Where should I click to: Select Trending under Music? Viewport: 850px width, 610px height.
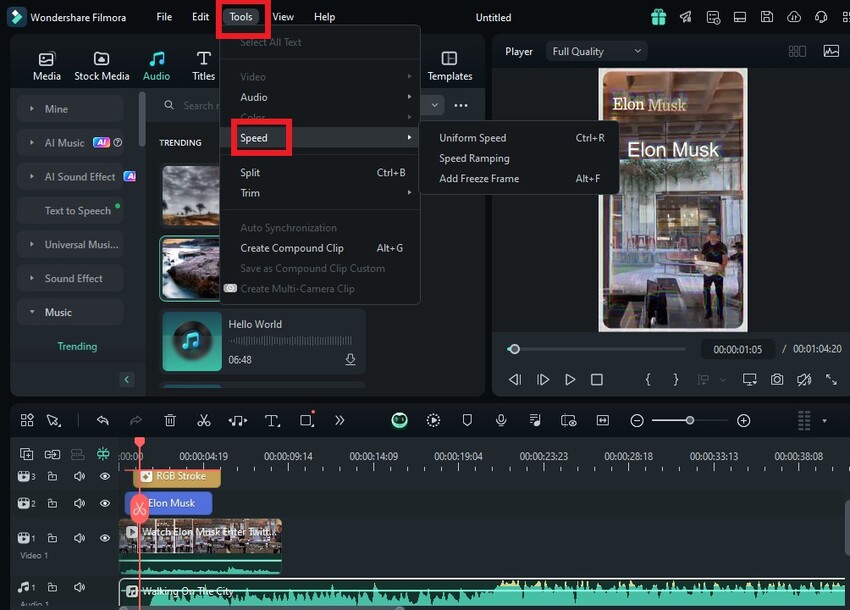(x=78, y=346)
